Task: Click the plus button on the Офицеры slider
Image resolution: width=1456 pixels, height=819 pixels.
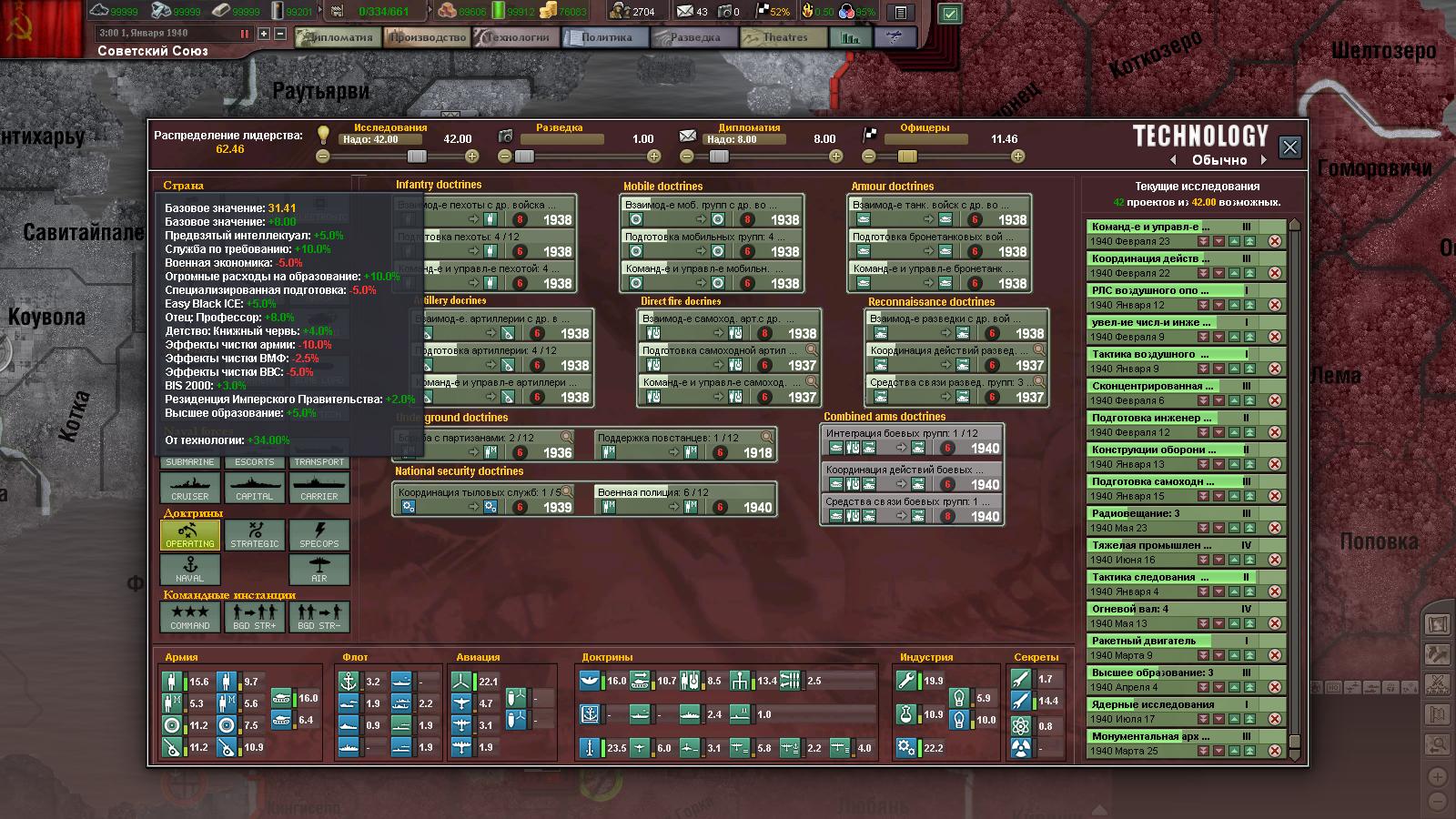Action: coord(1017,157)
